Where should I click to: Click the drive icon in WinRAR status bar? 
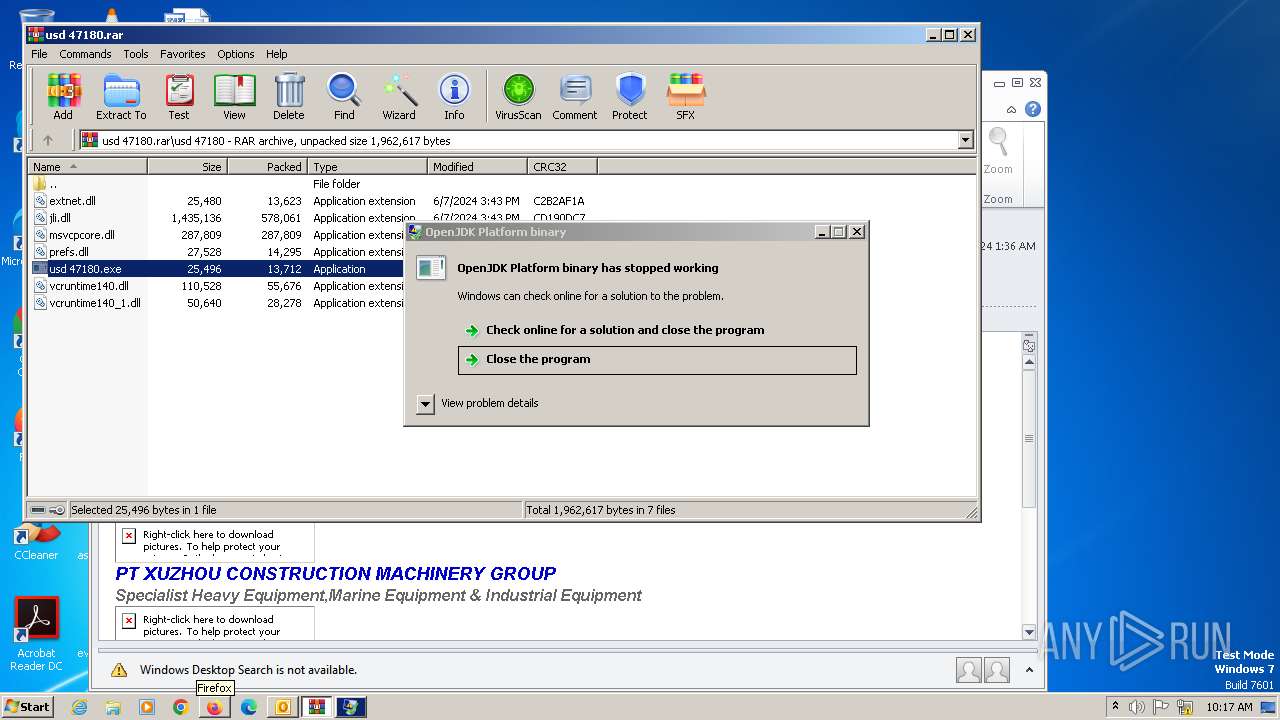38,510
